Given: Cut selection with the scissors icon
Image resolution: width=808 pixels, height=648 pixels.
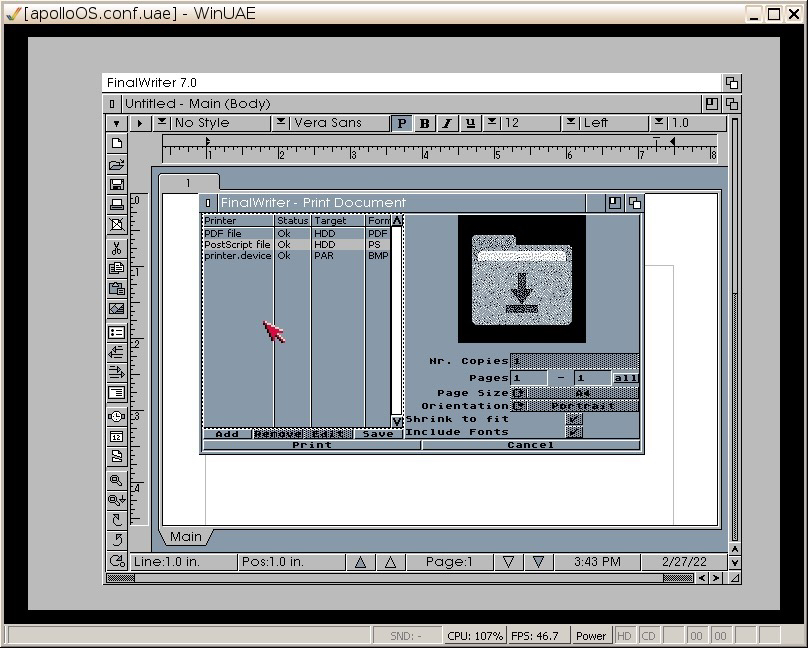Looking at the screenshot, I should click(x=117, y=248).
